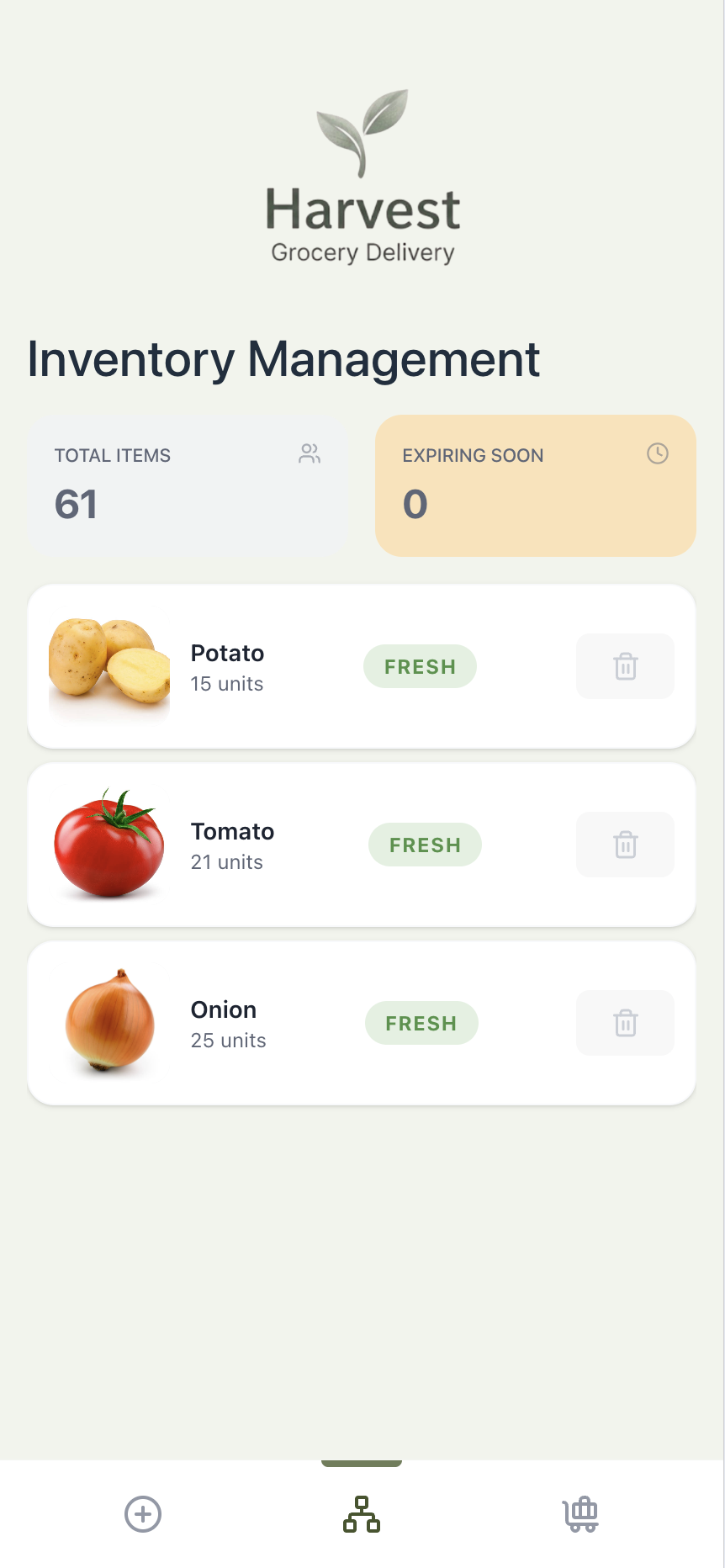Click the clock icon on Expiring Soon
The height and width of the screenshot is (1568, 725).
(657, 454)
